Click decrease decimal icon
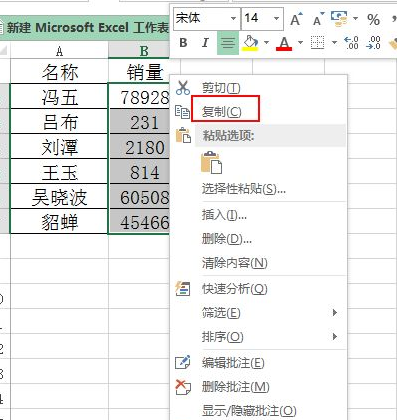 tap(373, 43)
